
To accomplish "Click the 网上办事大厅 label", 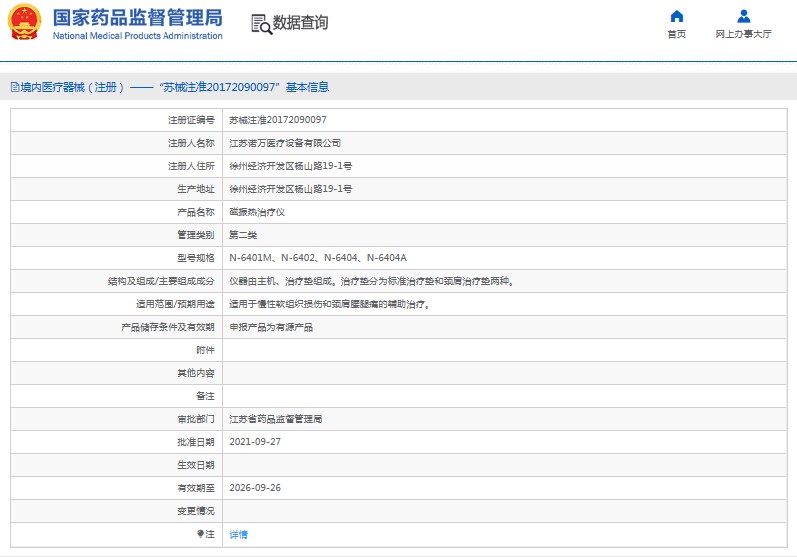I will coord(744,34).
